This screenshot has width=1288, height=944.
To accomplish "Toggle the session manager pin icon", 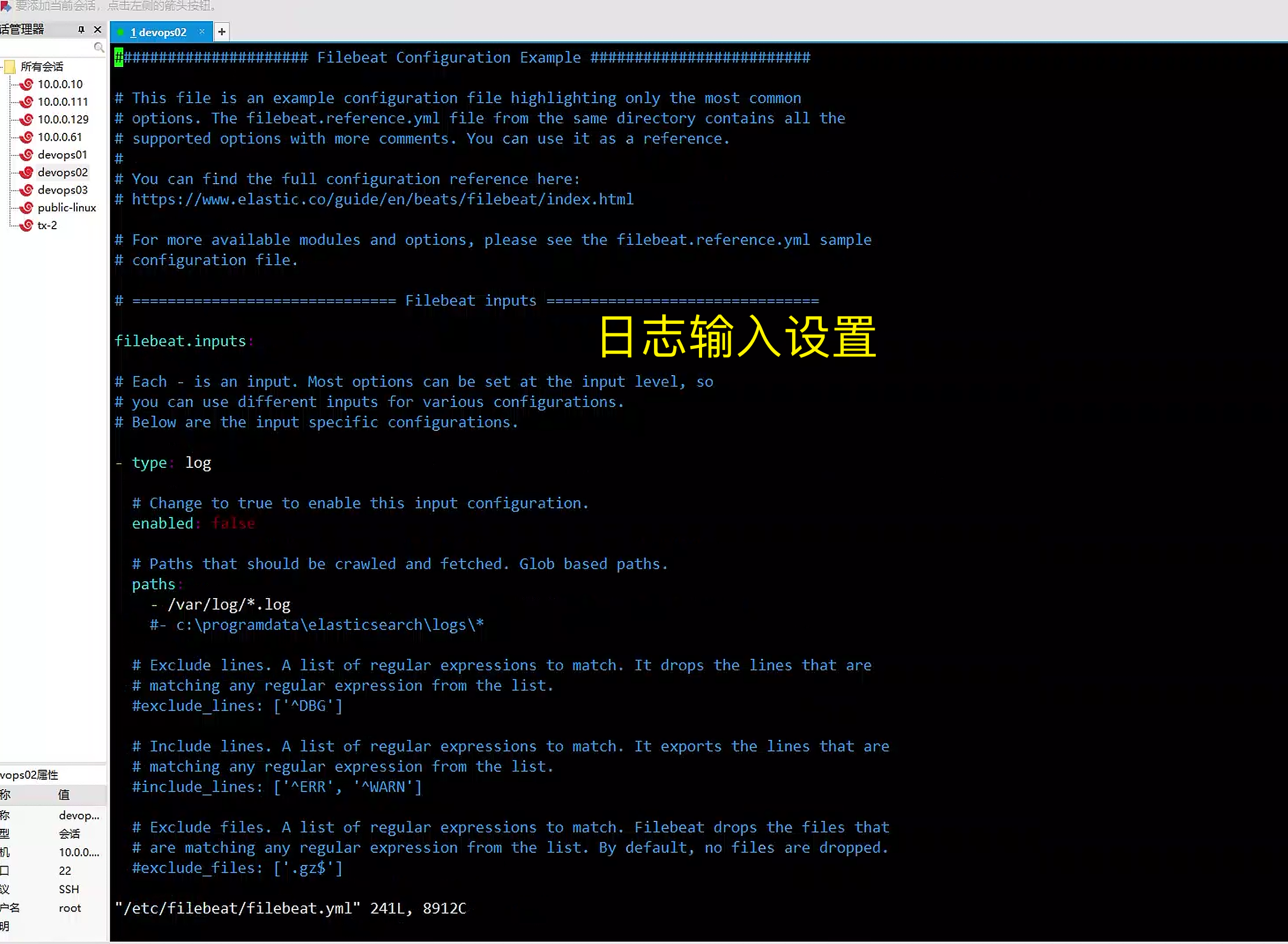I will (x=81, y=29).
